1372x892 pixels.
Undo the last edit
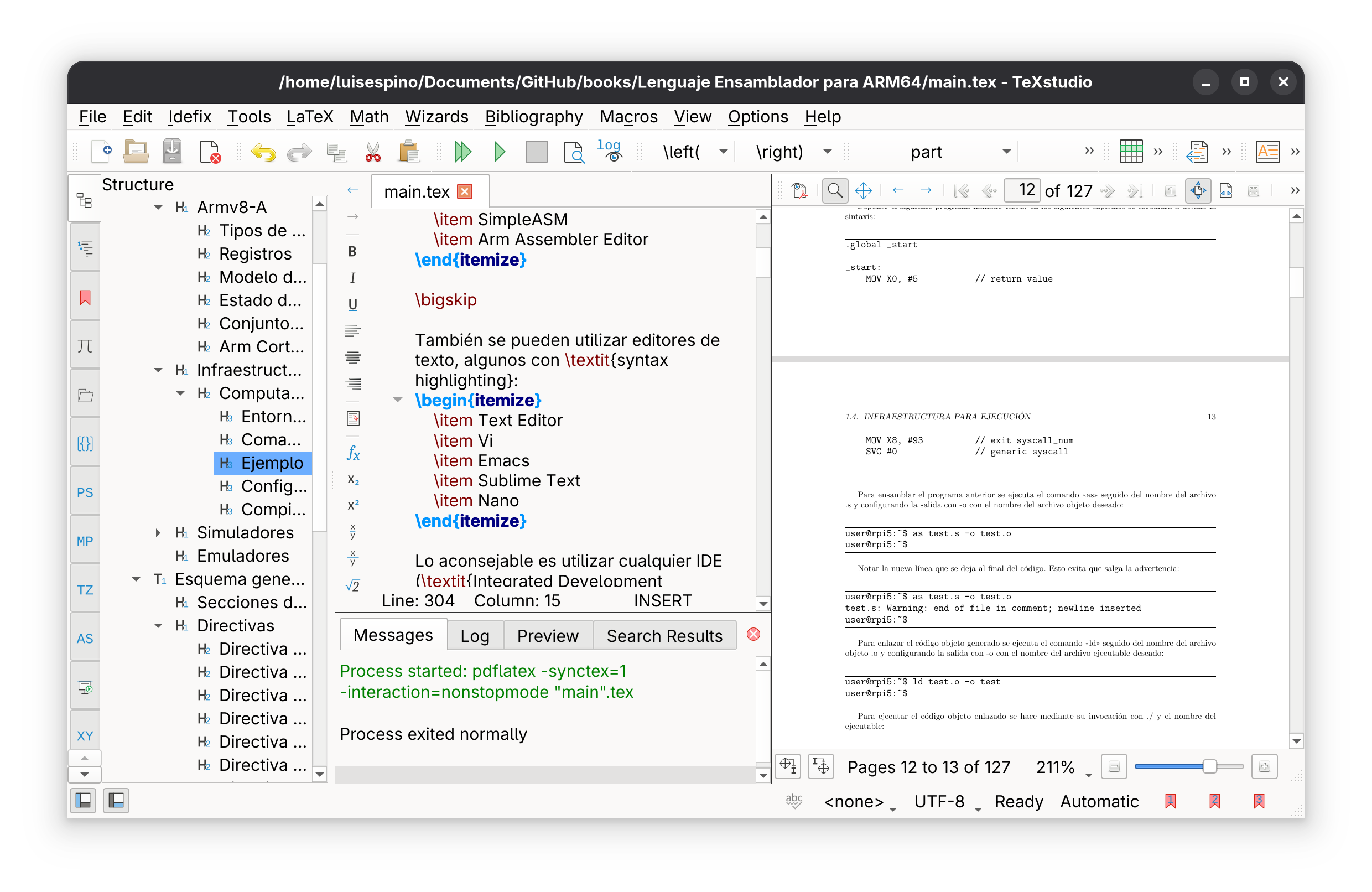pos(263,152)
